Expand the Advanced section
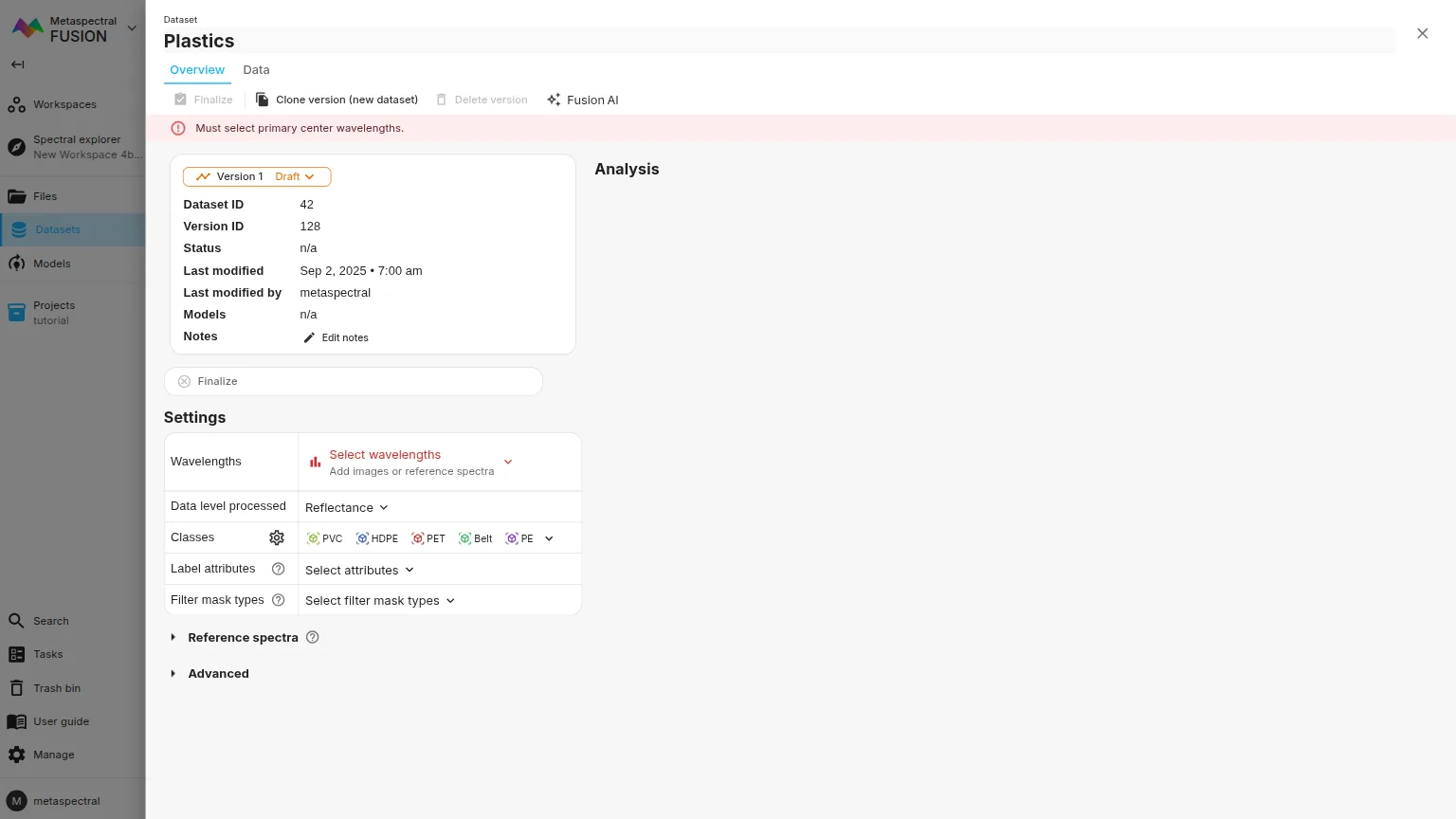 point(217,674)
